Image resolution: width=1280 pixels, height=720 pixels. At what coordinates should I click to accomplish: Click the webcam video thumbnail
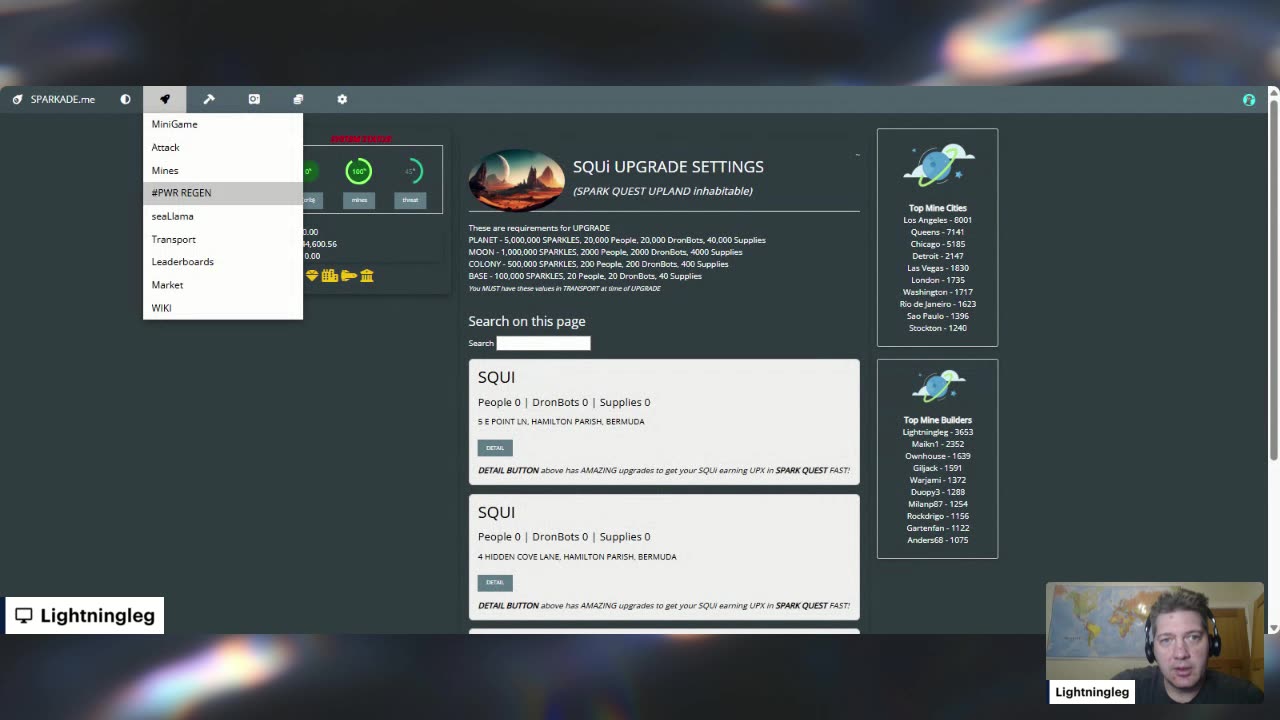point(1155,643)
